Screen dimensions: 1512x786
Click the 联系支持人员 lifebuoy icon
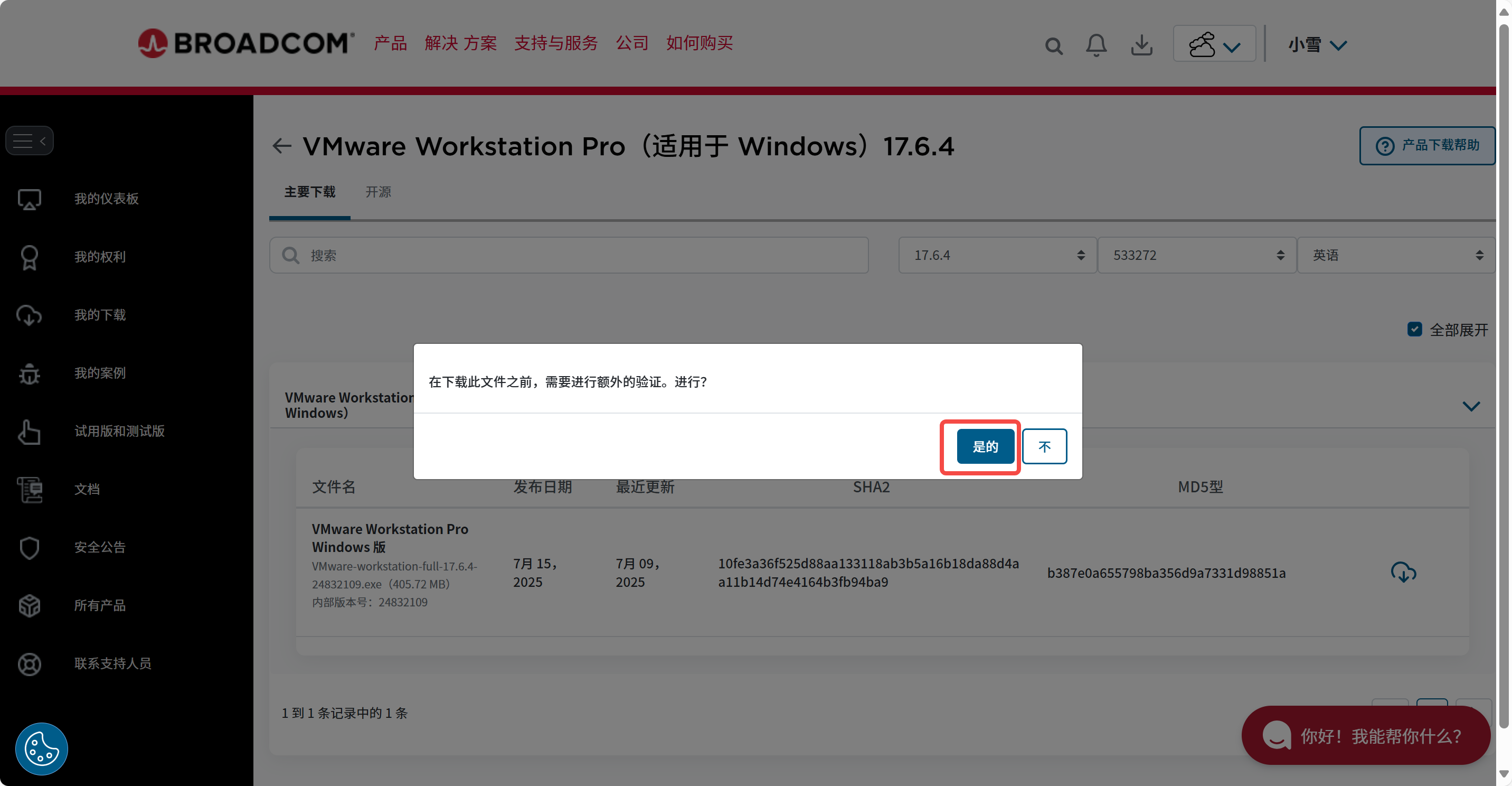pos(30,664)
